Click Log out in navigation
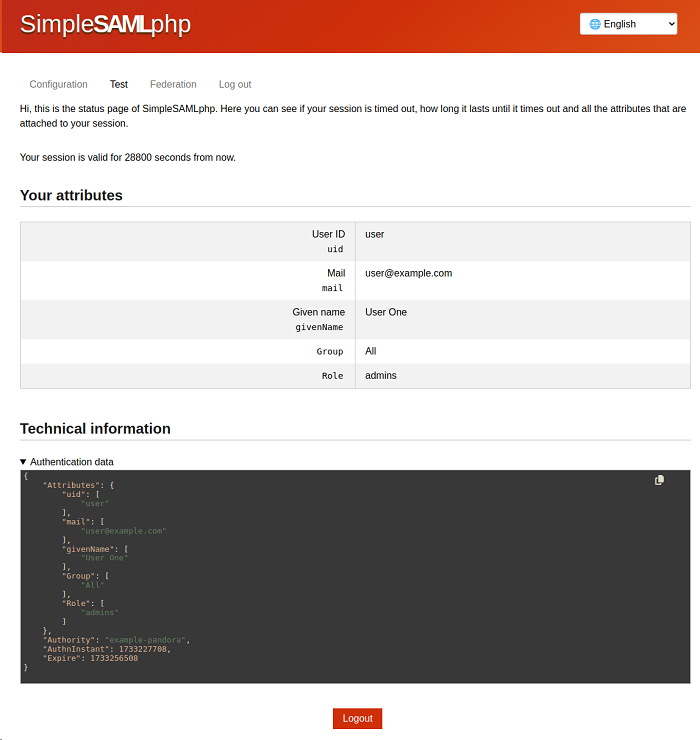Screen dimensions: 700x740 (235, 84)
